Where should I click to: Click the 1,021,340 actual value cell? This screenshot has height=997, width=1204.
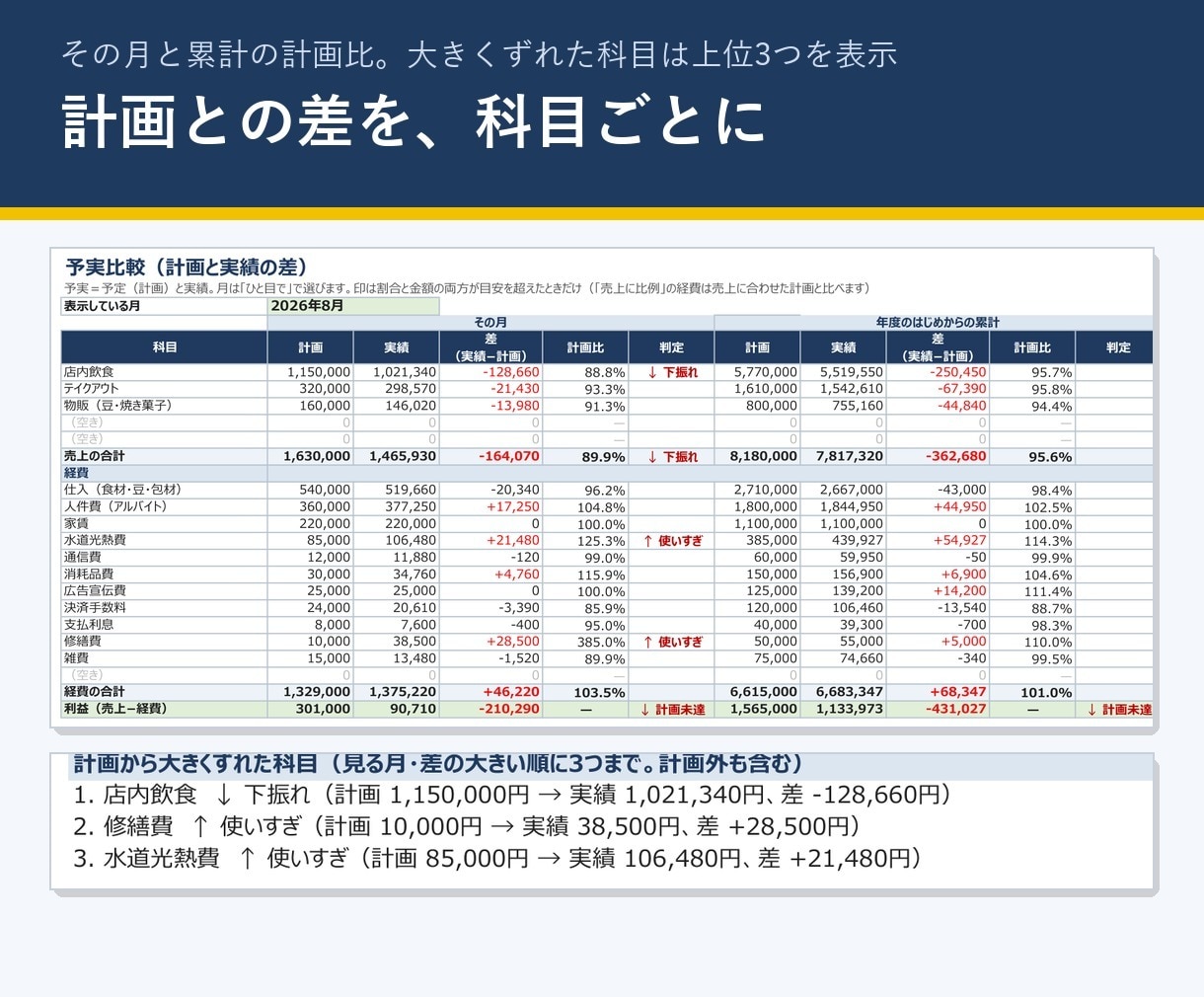pos(396,372)
